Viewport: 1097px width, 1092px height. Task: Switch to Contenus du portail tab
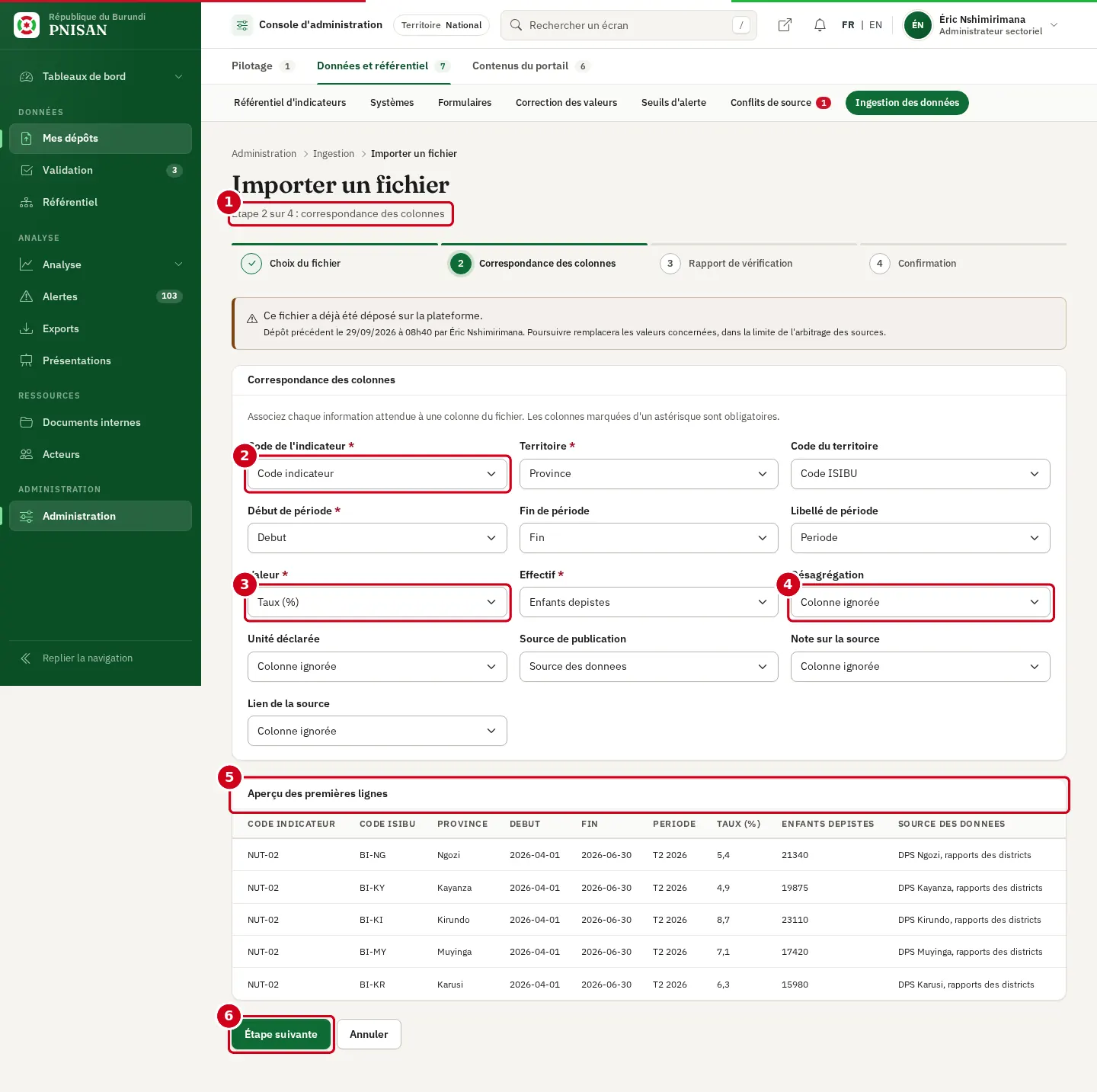click(x=531, y=66)
